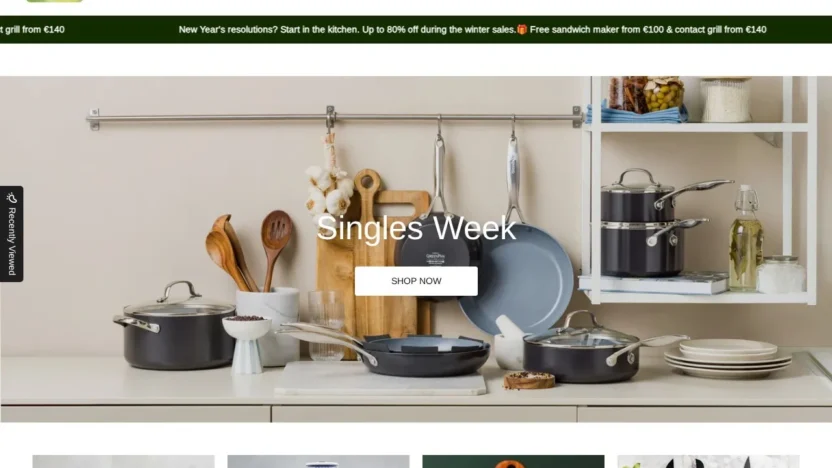Open the thumbnail with blue-rimmed item

click(318, 461)
